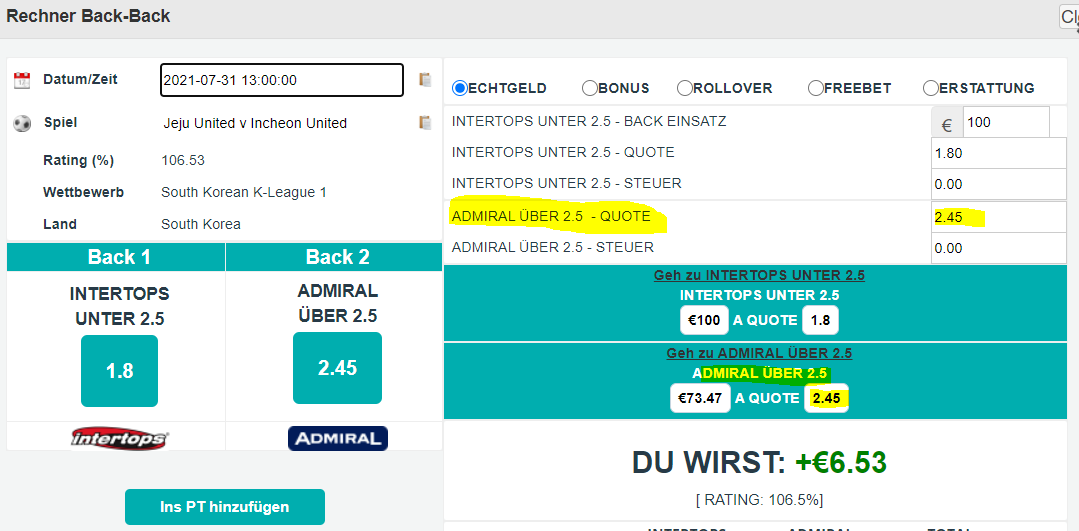Select the ERSTATTUNG radio option
Viewport: 1079px width, 531px height.
(930, 88)
